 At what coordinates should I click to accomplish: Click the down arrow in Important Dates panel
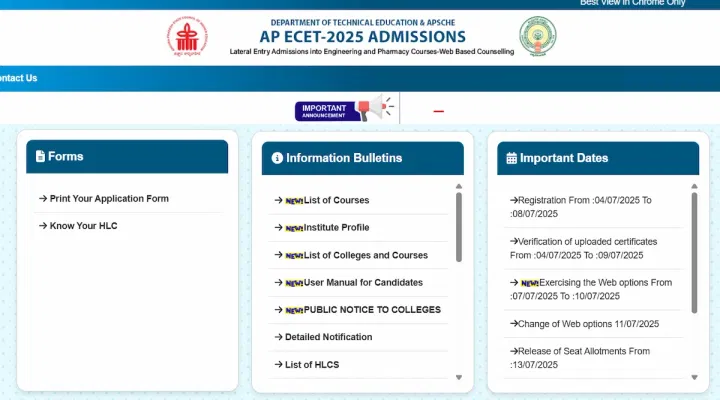click(x=694, y=378)
